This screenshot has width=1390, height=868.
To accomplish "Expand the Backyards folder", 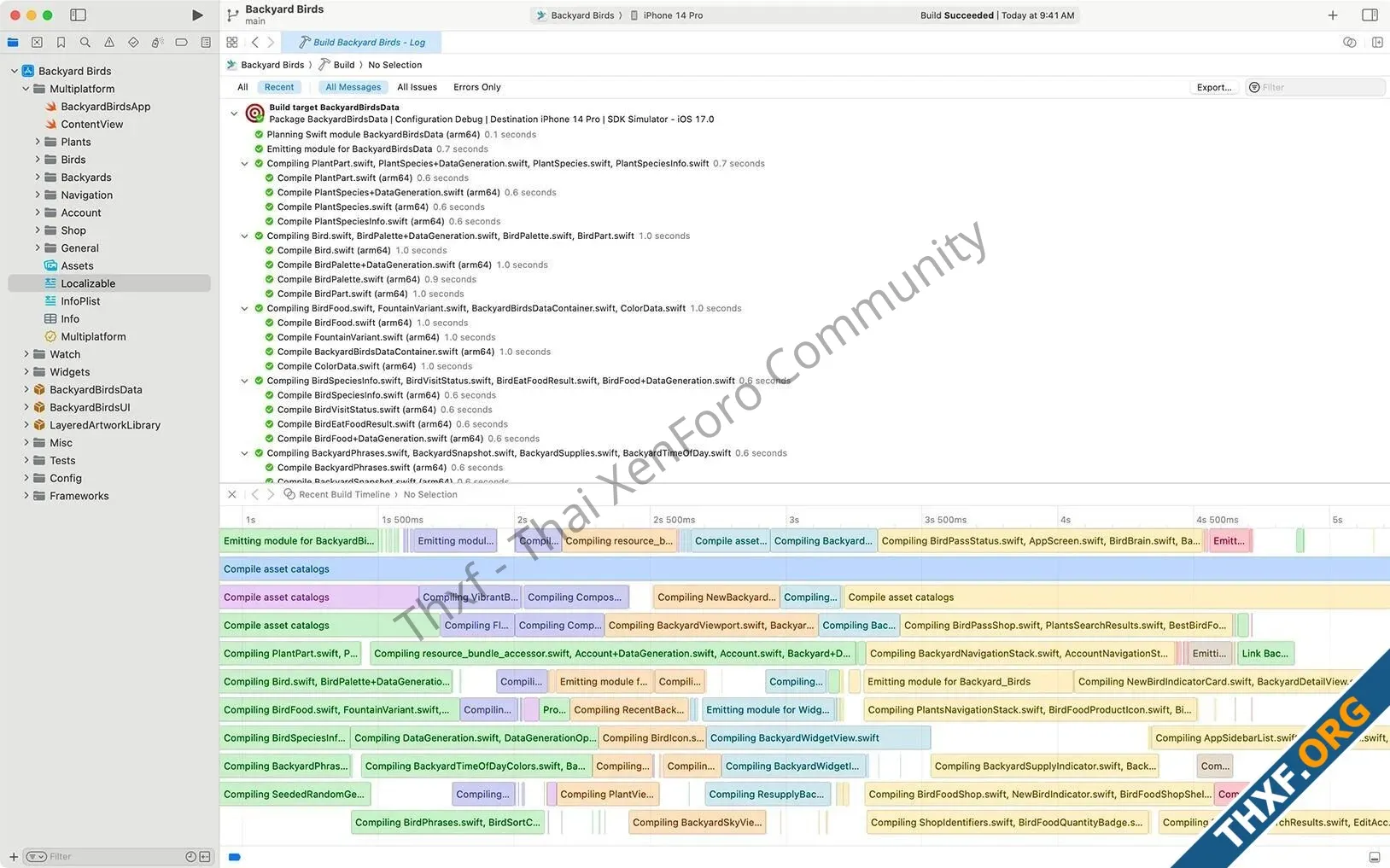I will coord(38,178).
